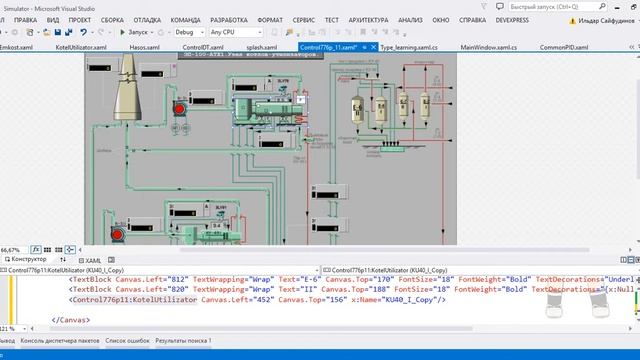Click the vertical split view icon
The width and height of the screenshot is (640, 360).
point(623,260)
